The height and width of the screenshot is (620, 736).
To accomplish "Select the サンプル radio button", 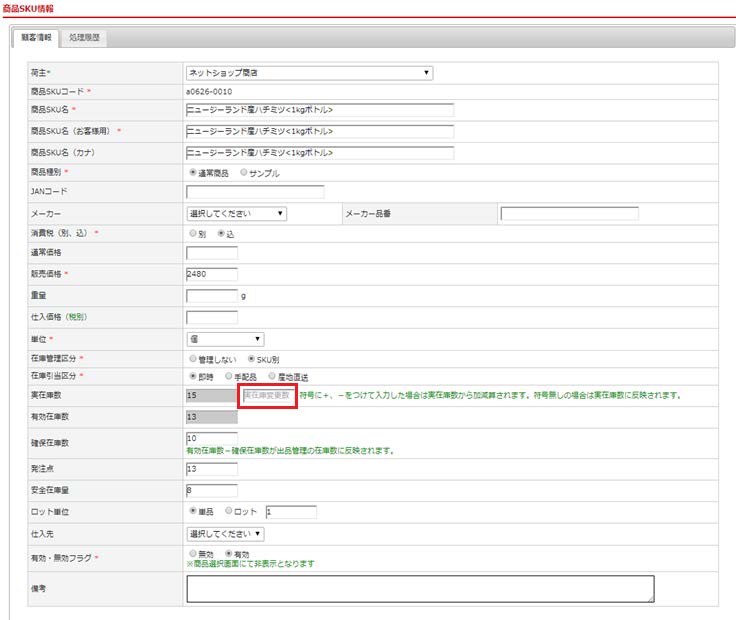I will pos(244,172).
